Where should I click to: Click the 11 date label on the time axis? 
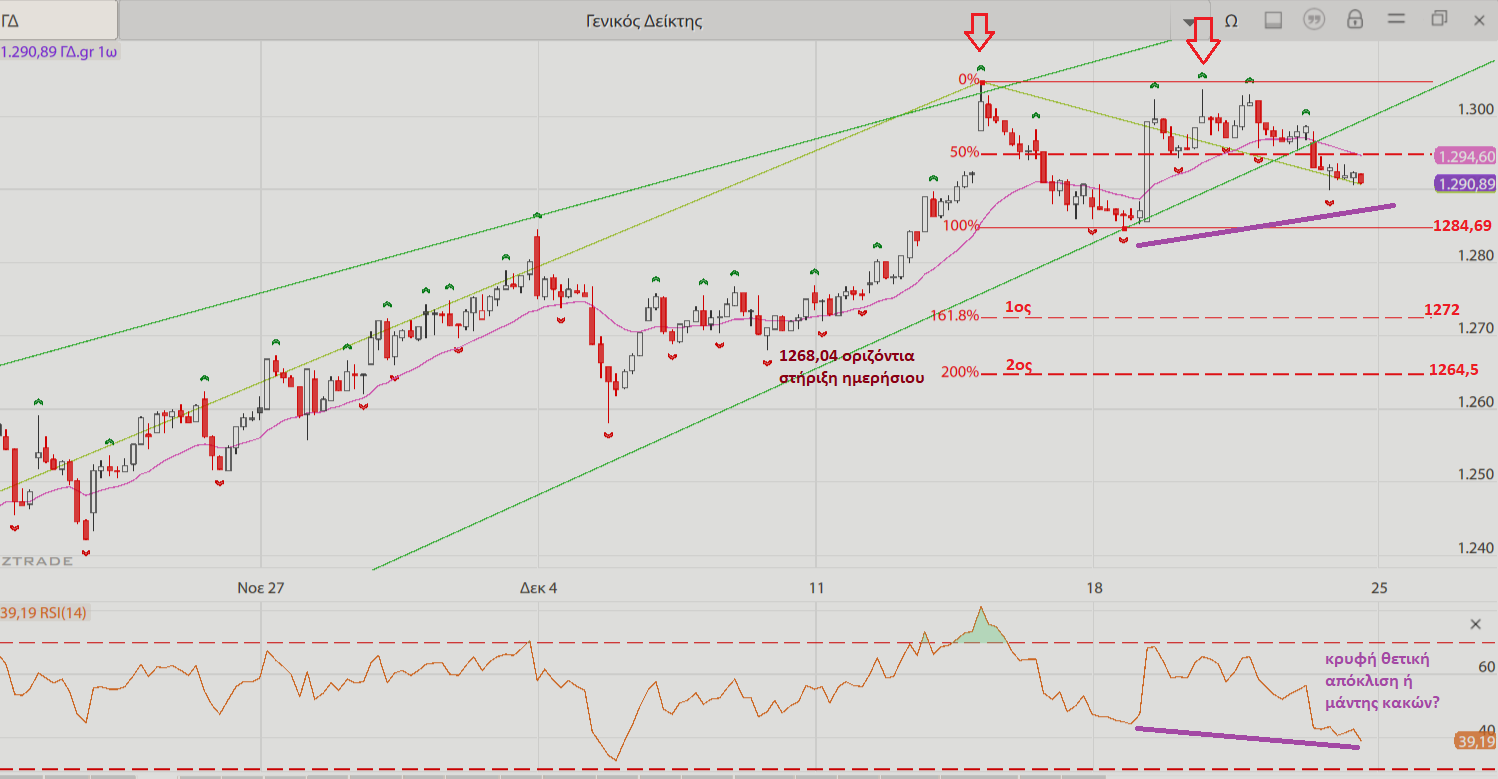point(816,588)
